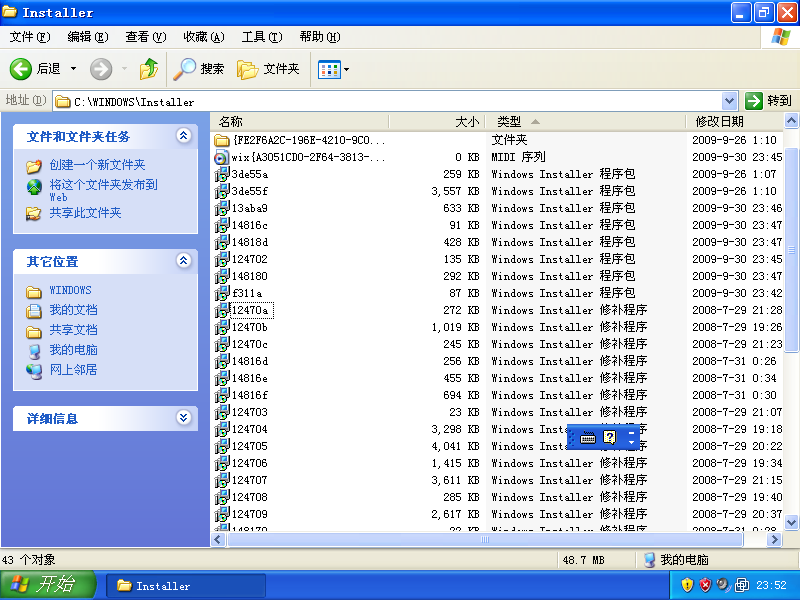Click the Installer taskbar button
Image resolution: width=800 pixels, height=600 pixels.
coord(186,586)
